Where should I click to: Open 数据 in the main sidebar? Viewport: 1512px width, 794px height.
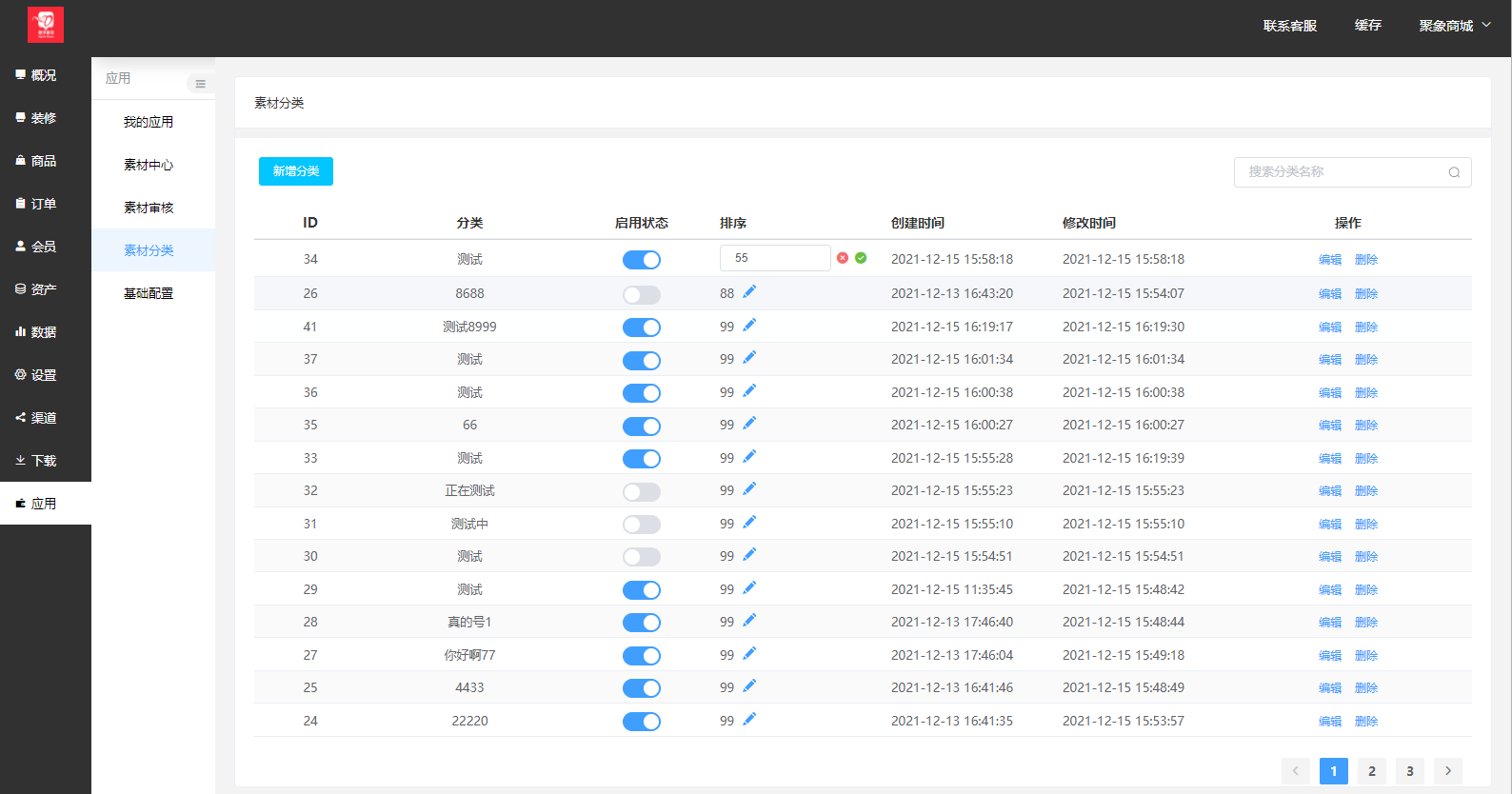tap(46, 332)
